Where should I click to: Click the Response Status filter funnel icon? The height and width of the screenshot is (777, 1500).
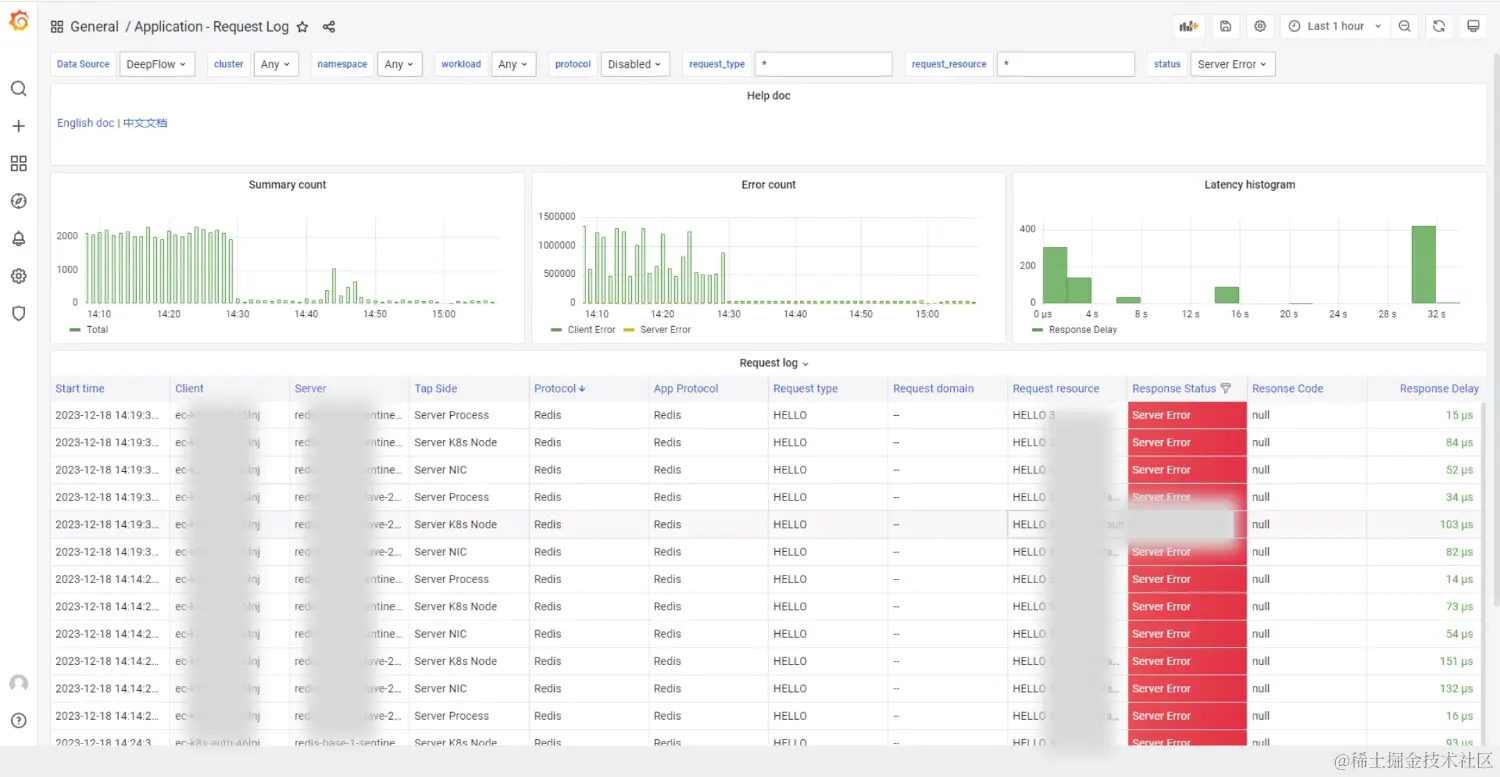pyautogui.click(x=1225, y=389)
